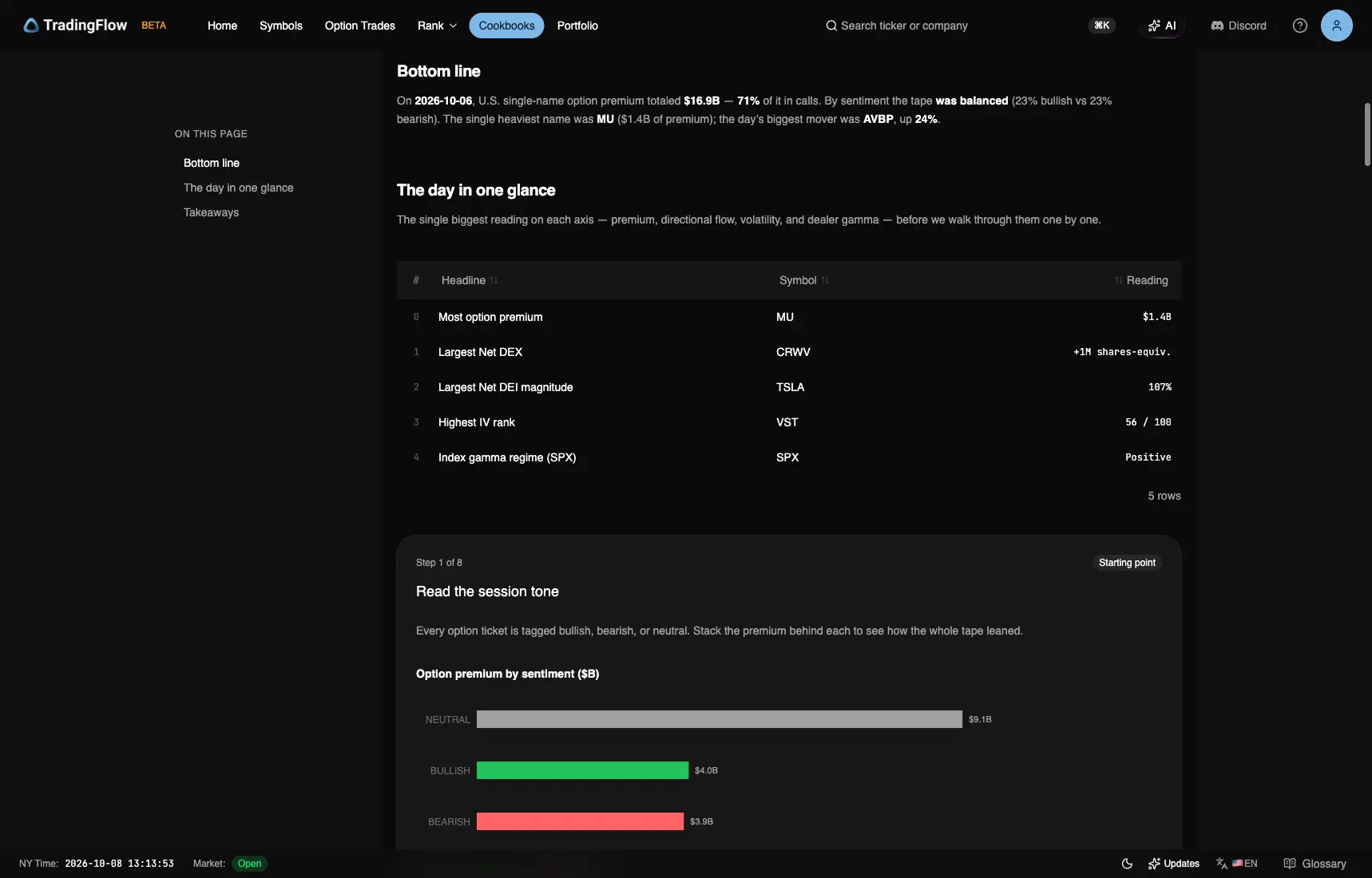
Task: Click the Starting point badge
Action: tap(1127, 563)
